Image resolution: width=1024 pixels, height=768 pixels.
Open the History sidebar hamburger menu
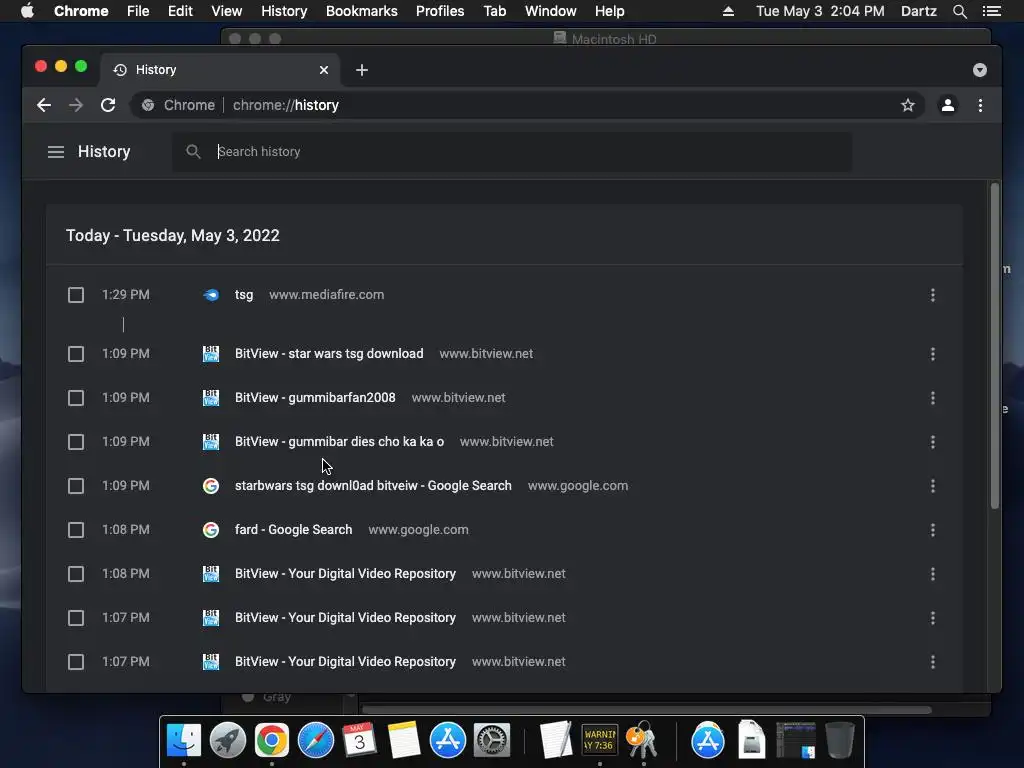(56, 152)
